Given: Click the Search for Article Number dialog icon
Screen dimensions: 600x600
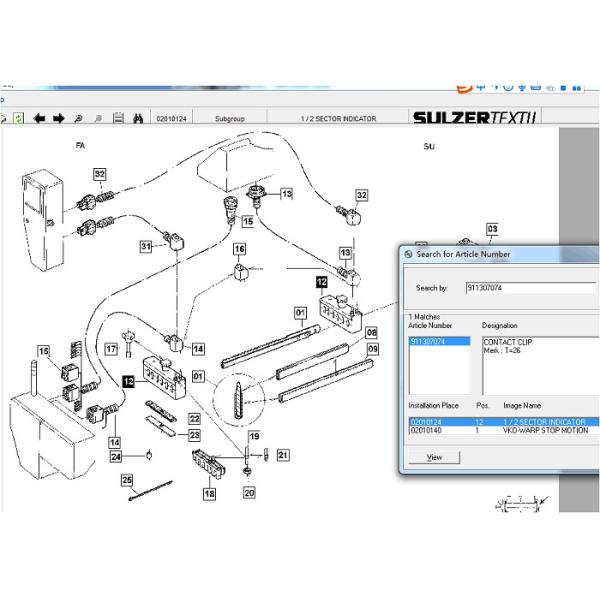Looking at the screenshot, I should [x=408, y=254].
